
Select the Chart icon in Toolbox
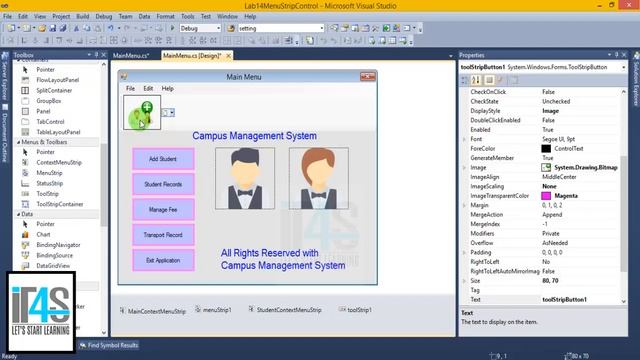[x=25, y=234]
